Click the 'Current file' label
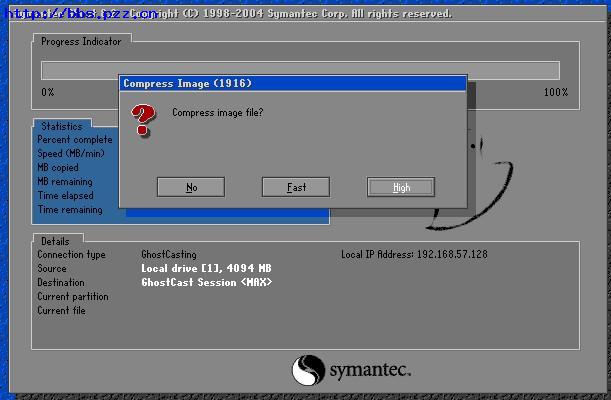The width and height of the screenshot is (611, 400). click(62, 310)
